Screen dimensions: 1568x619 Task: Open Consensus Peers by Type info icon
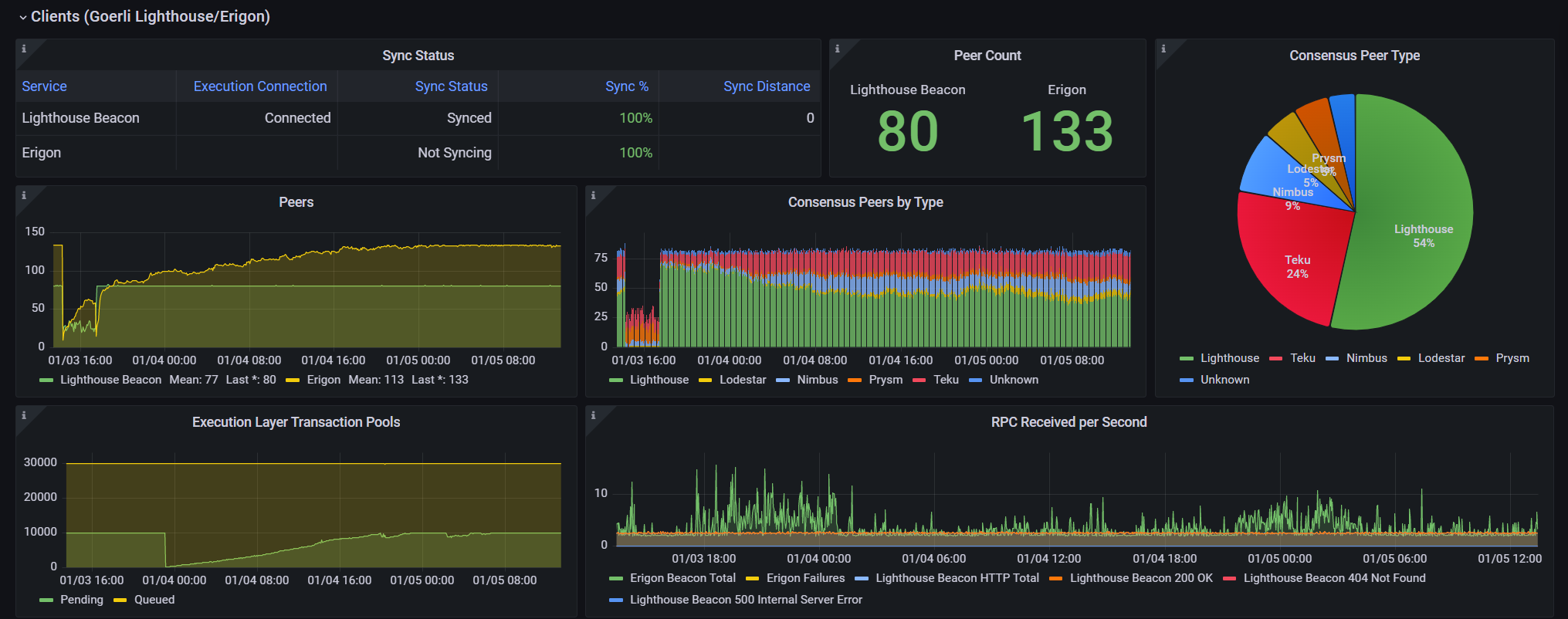pos(594,195)
